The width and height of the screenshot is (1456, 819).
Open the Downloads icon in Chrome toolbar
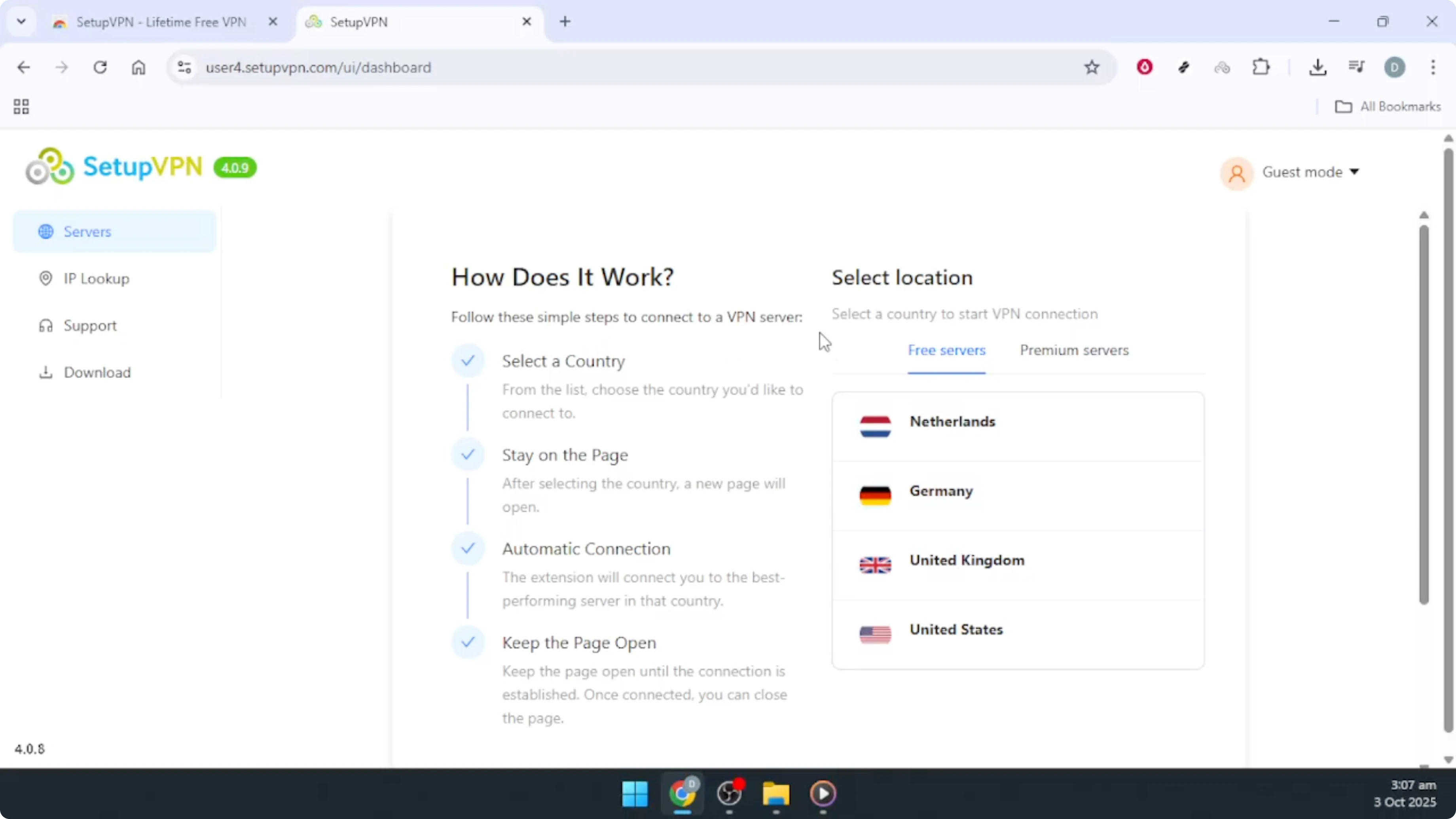pos(1318,67)
